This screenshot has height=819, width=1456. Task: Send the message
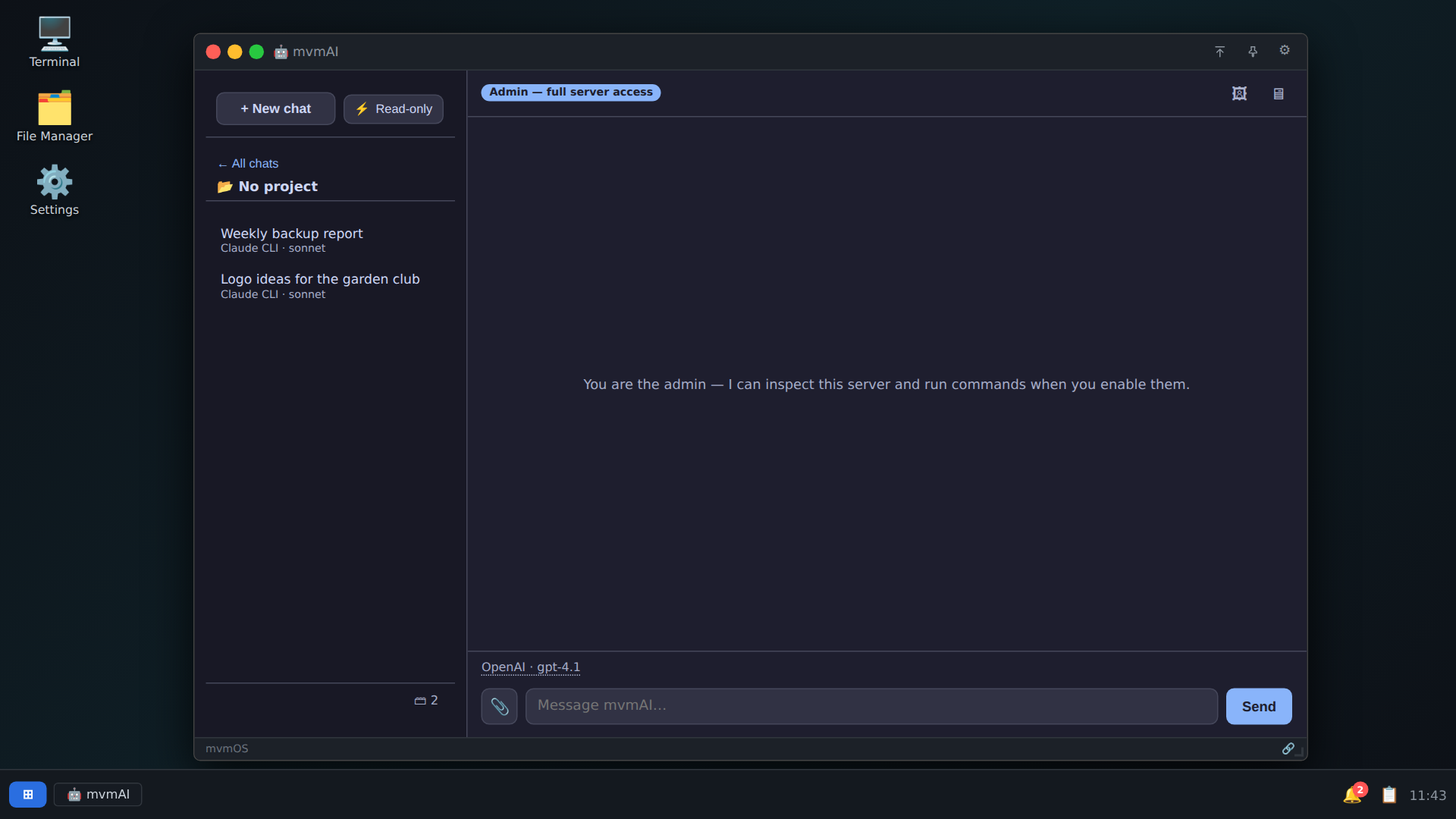(x=1259, y=706)
